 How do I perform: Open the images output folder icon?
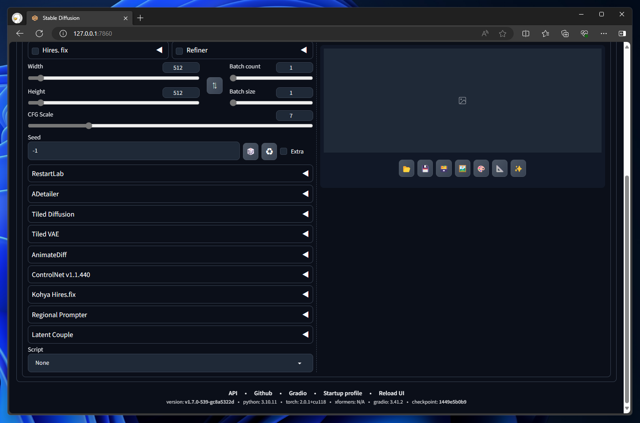(406, 169)
